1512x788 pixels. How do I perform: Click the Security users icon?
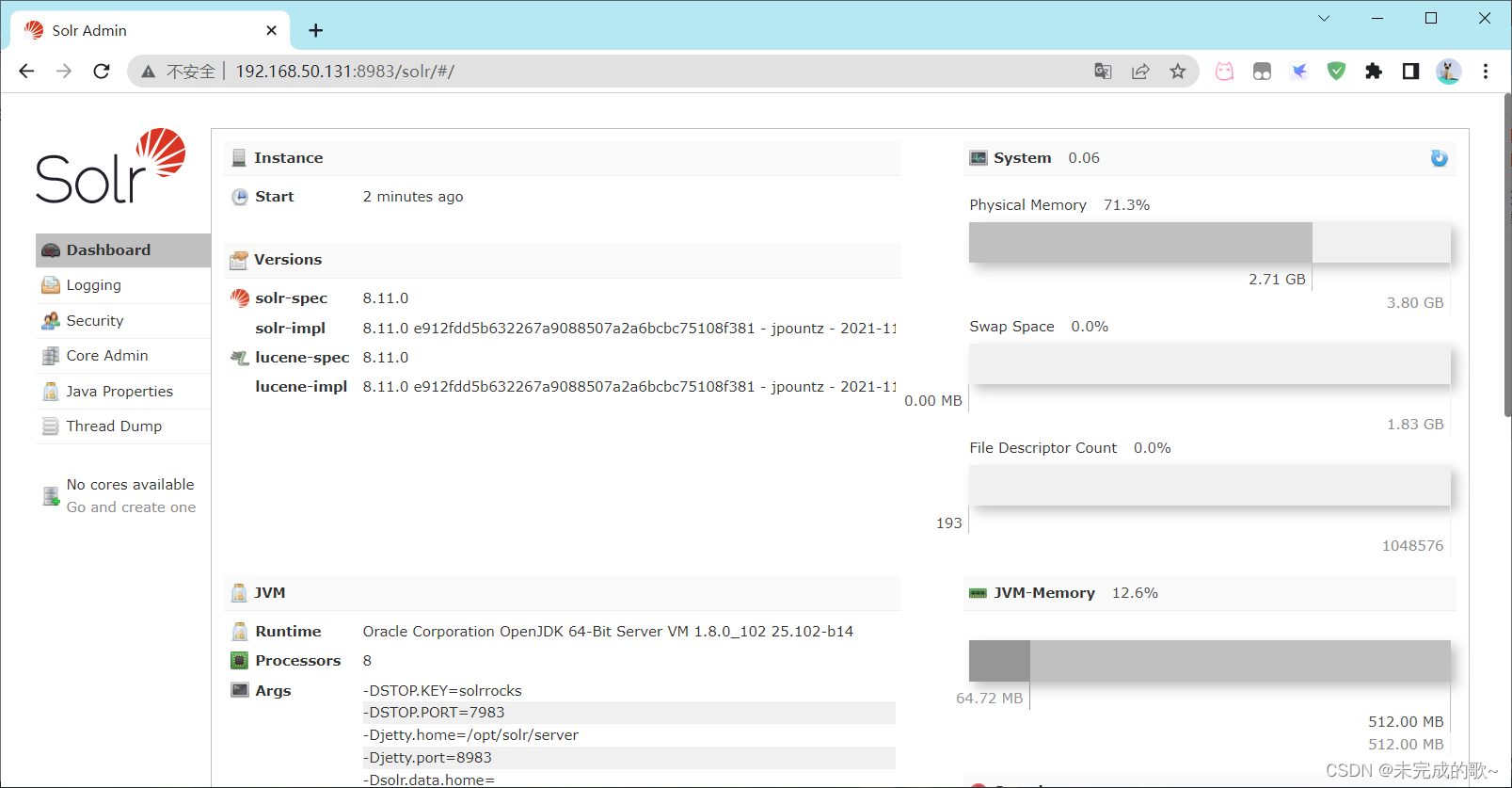point(51,321)
